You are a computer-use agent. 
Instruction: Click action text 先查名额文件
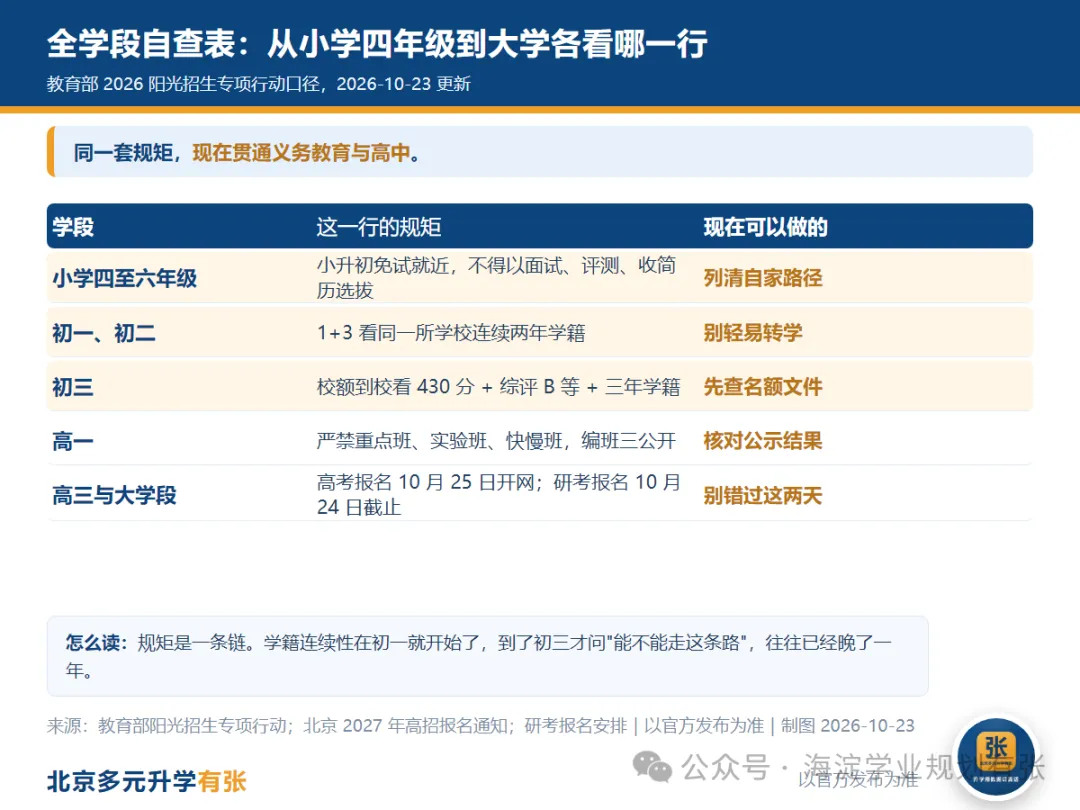point(762,386)
